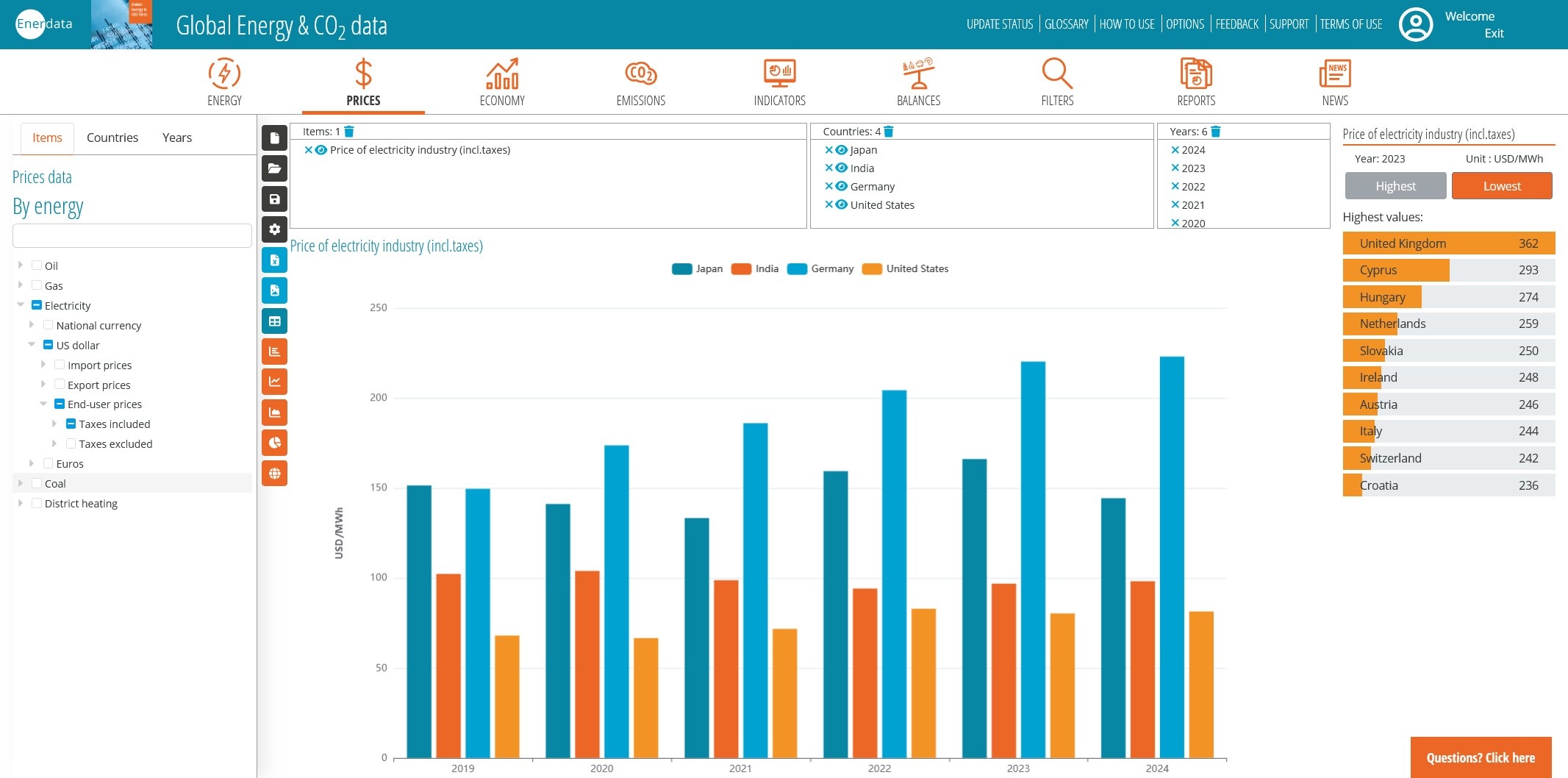Toggle visibility eye for Germany
The image size is (1568, 778).
(842, 187)
